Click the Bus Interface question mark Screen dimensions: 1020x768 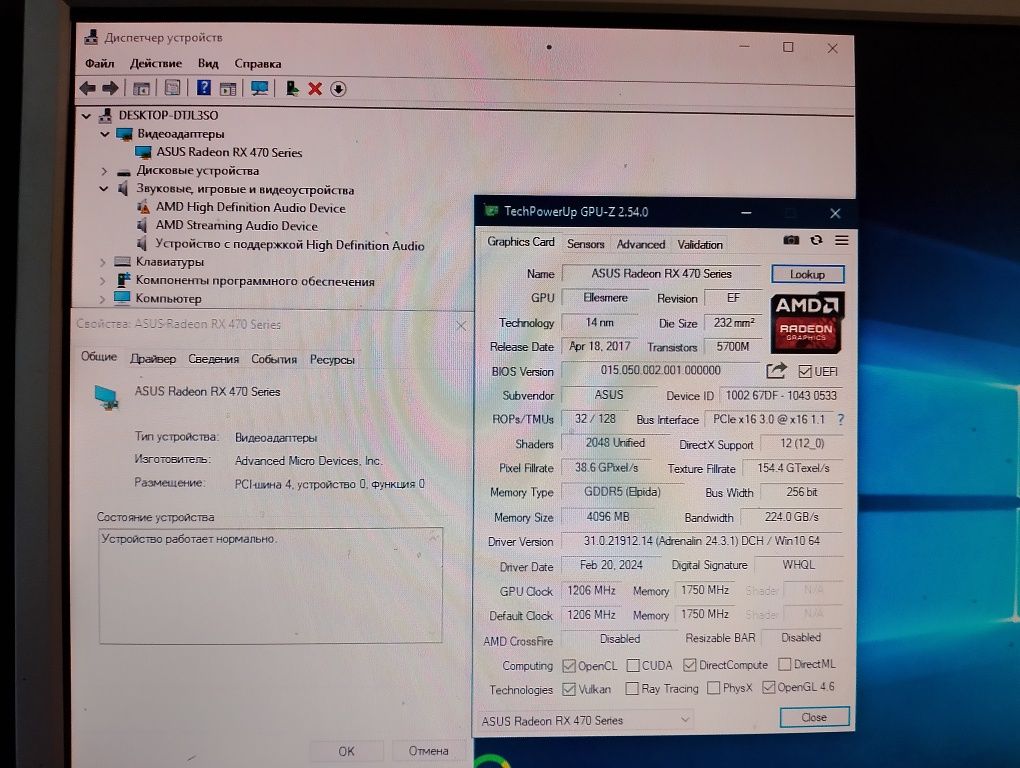[x=841, y=419]
